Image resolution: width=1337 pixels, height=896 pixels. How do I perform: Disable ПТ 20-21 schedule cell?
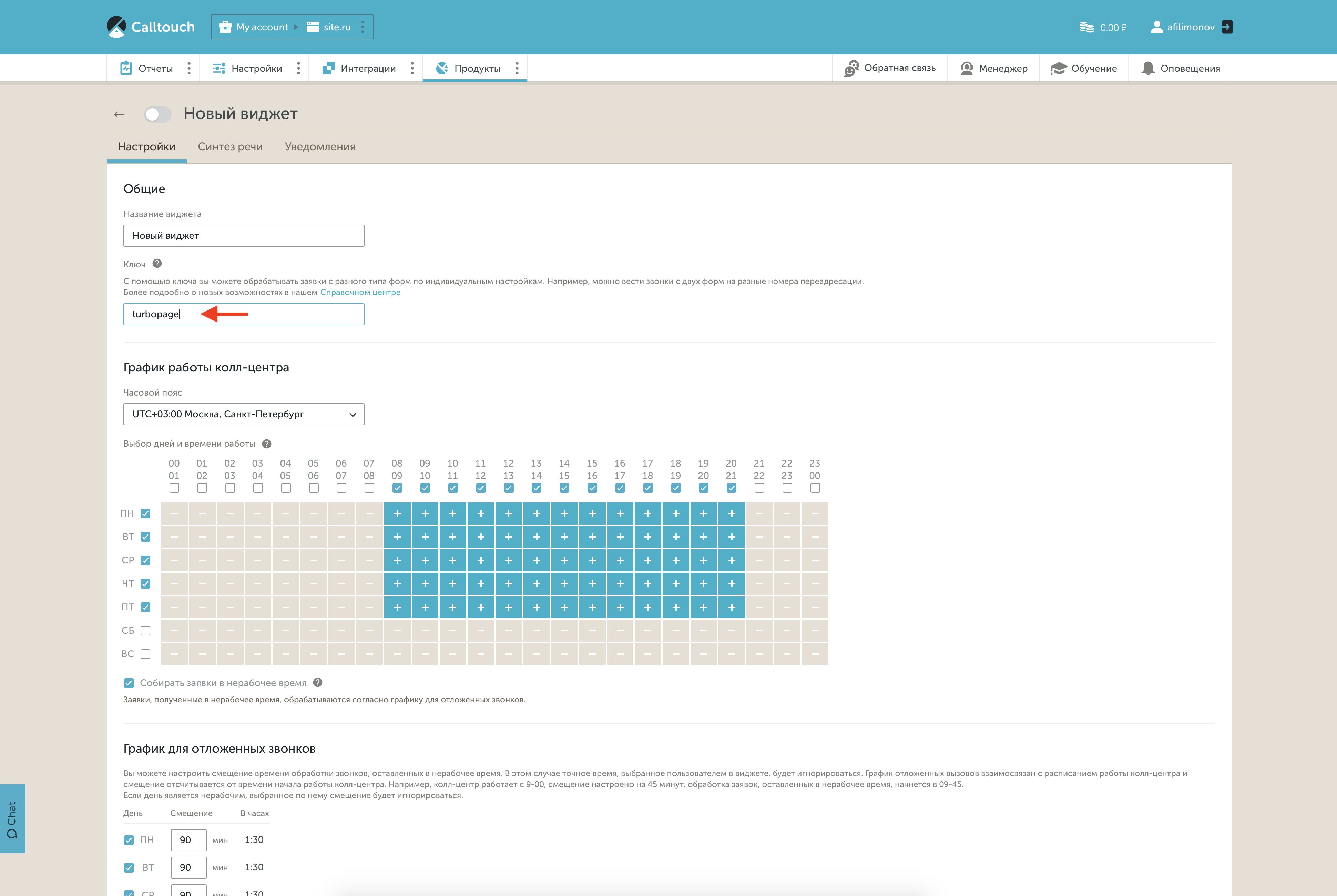[731, 608]
